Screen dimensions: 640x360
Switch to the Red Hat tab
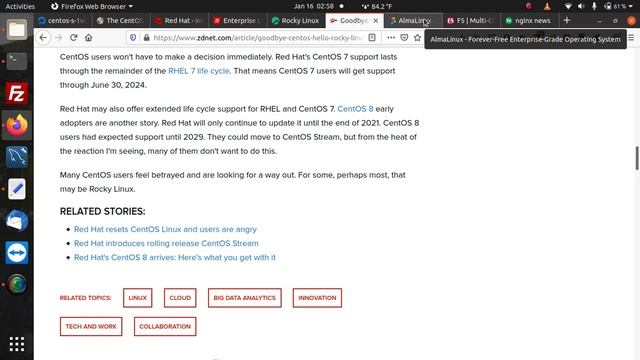[x=179, y=20]
